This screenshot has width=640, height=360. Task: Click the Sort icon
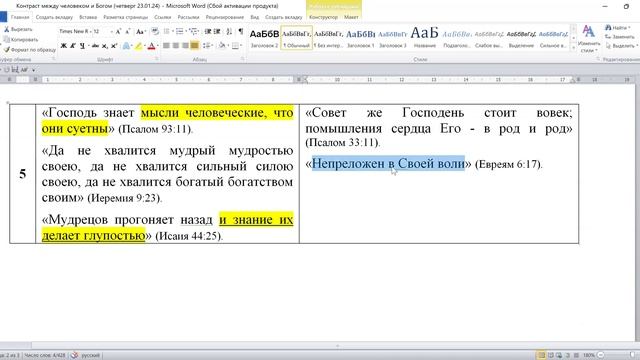(x=229, y=31)
